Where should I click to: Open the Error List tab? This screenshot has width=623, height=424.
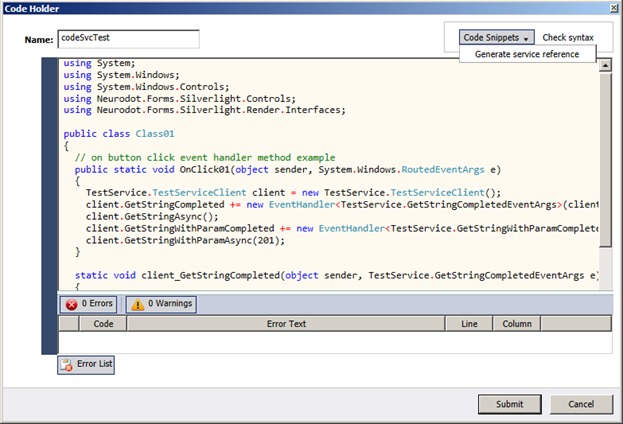click(86, 365)
